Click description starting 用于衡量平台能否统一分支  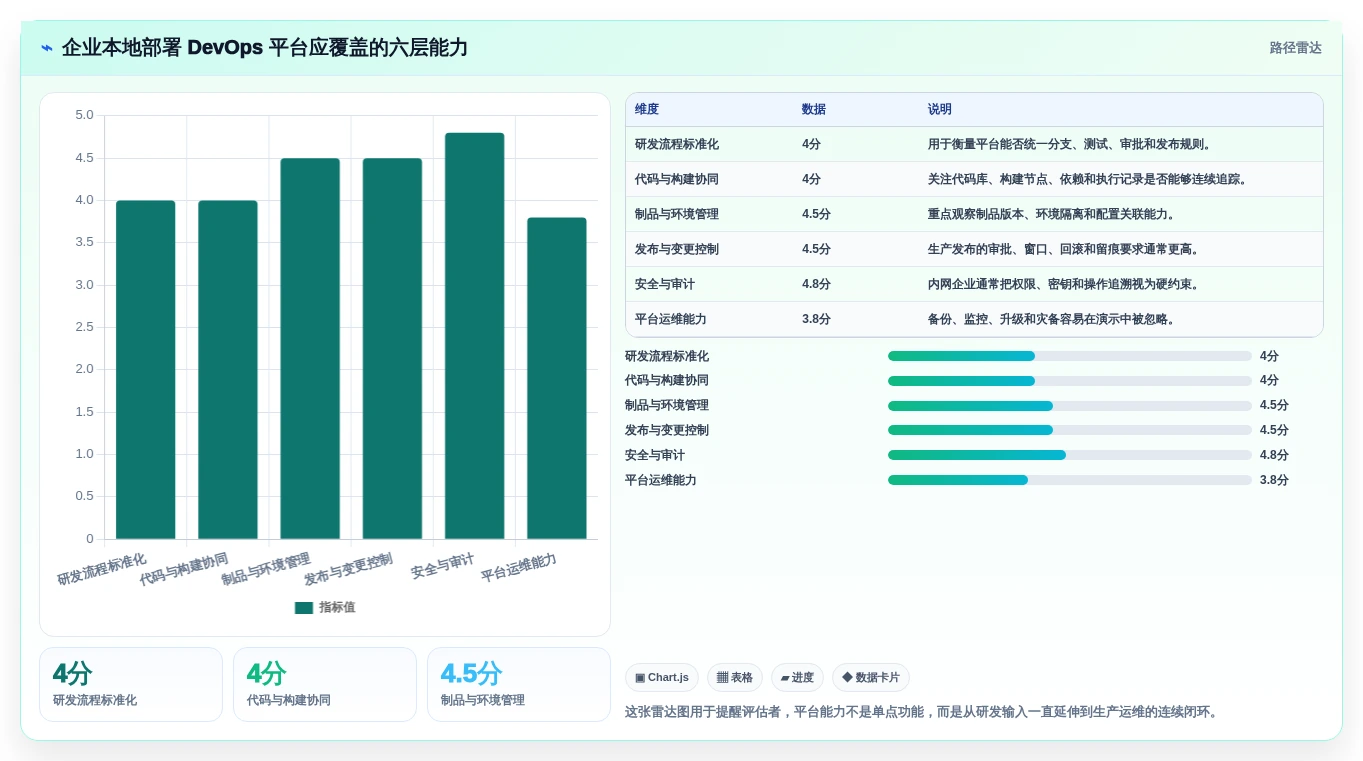tap(1071, 145)
